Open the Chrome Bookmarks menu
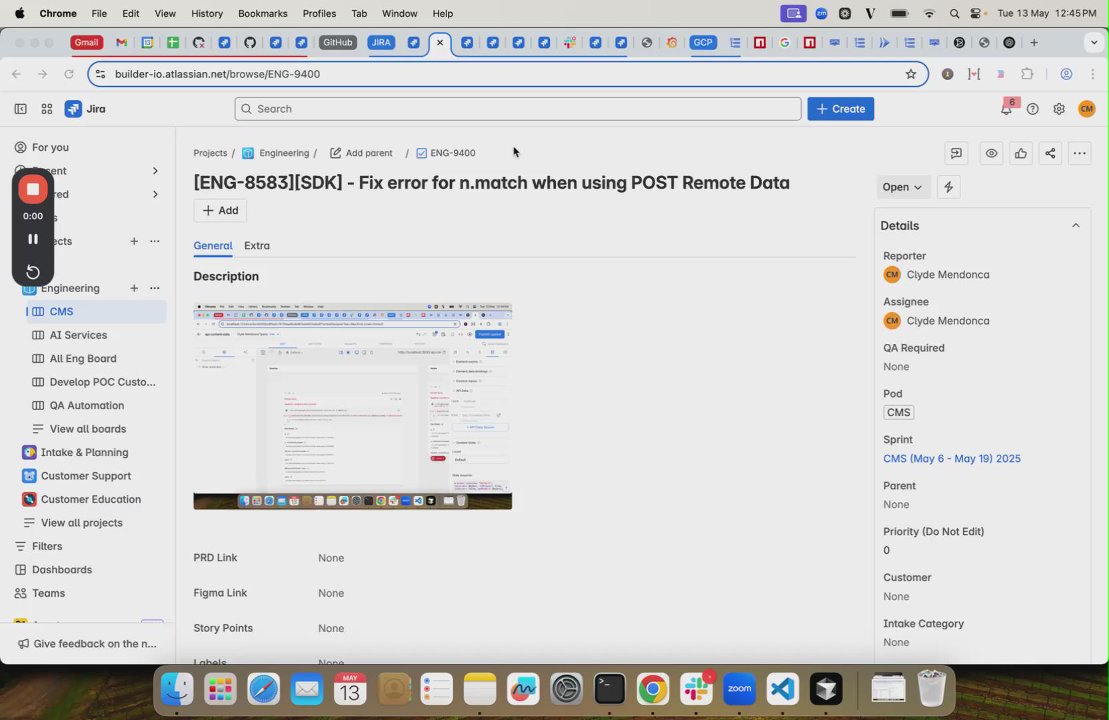1109x720 pixels. click(x=262, y=13)
